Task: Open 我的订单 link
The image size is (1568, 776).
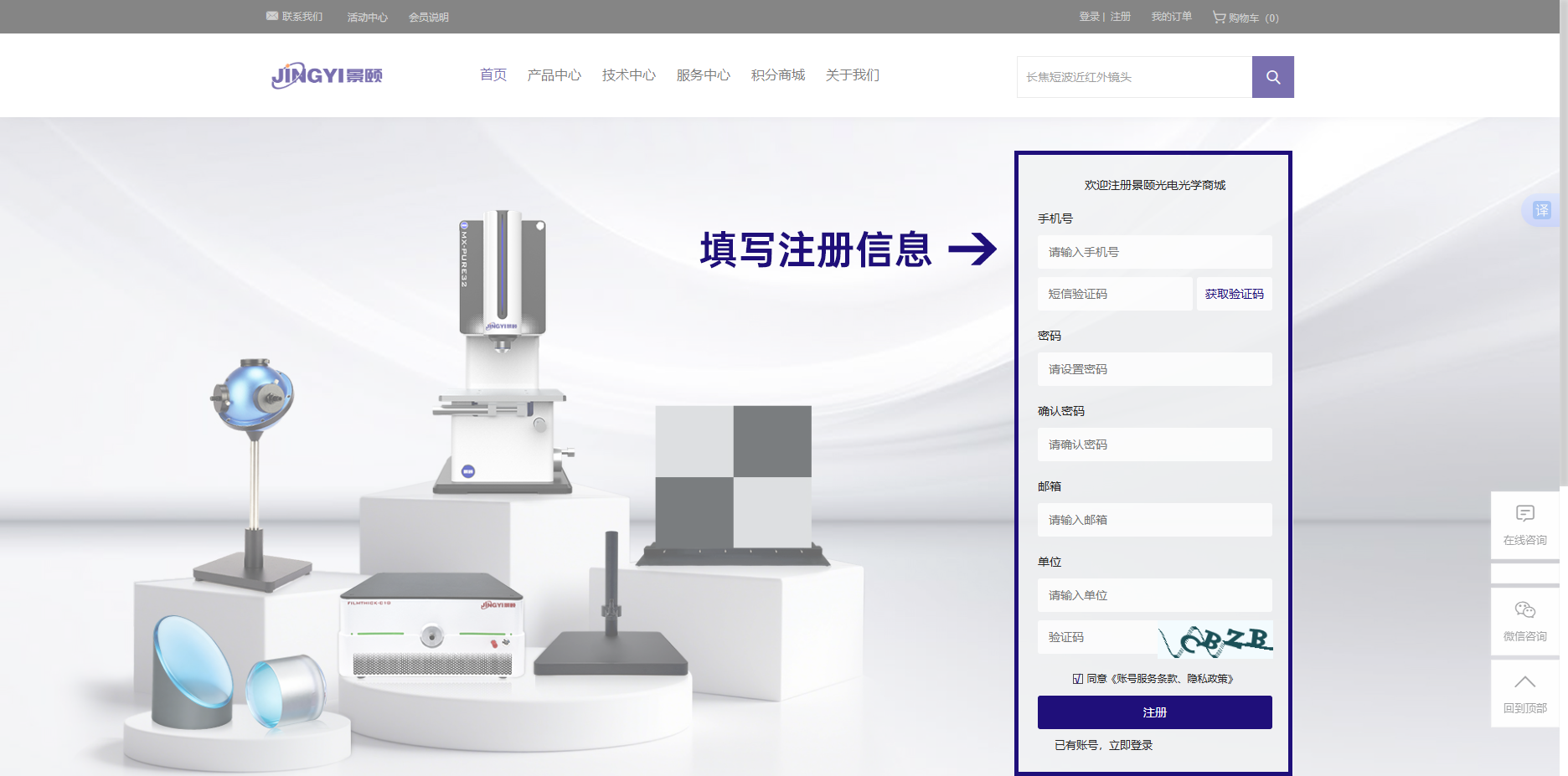Action: point(1171,17)
